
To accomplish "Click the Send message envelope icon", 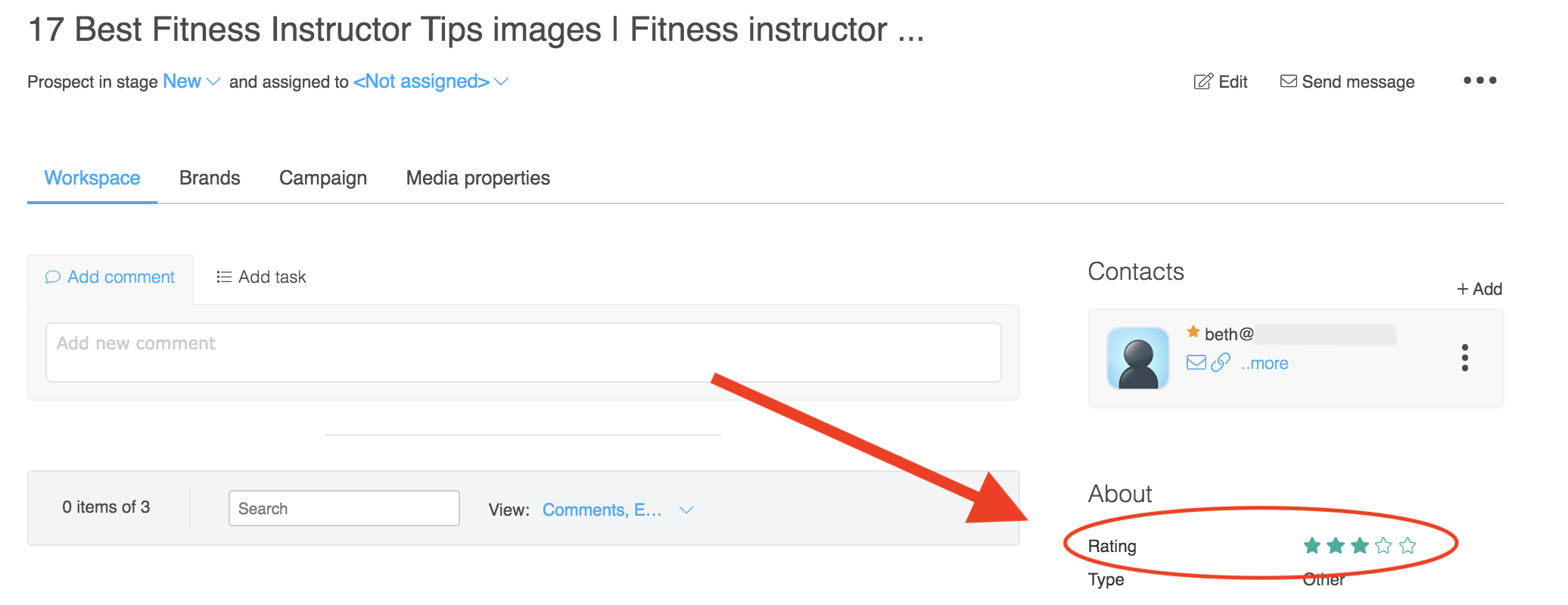I will tap(1288, 81).
